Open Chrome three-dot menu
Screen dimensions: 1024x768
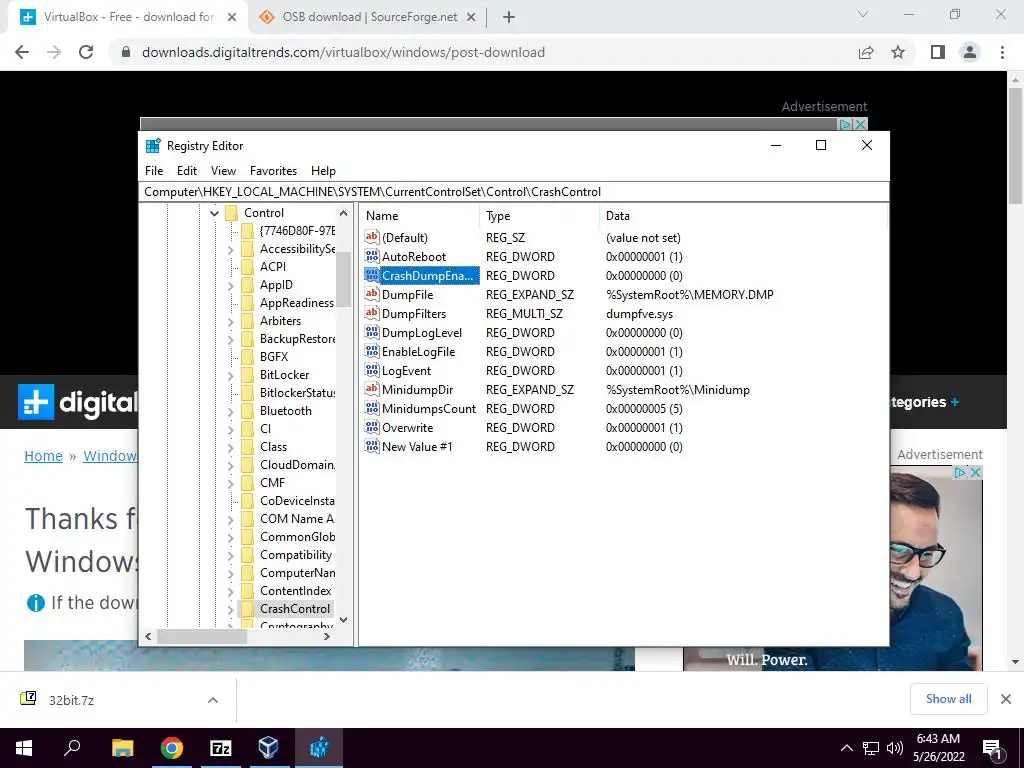(1002, 52)
